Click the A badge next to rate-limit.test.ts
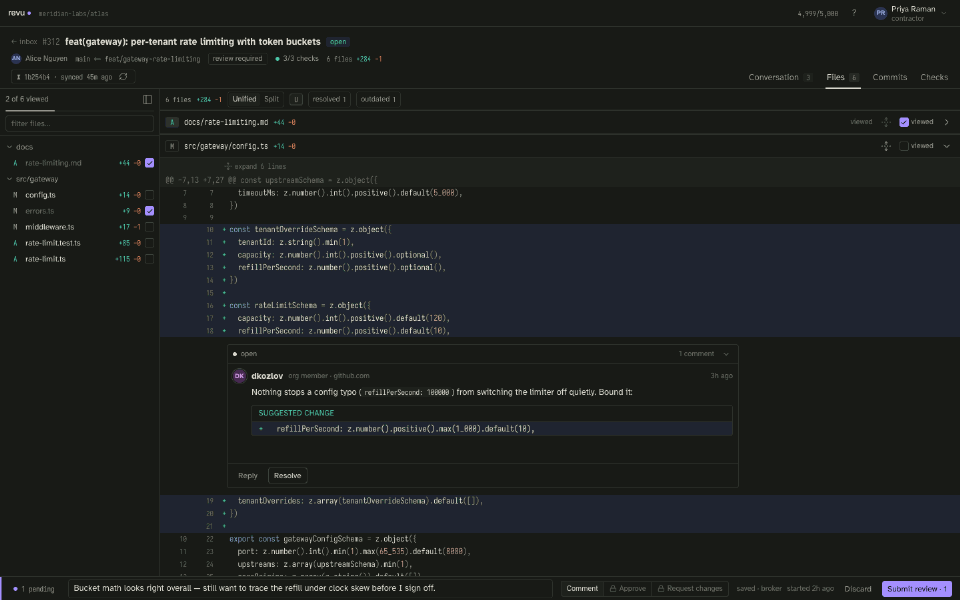 [x=15, y=243]
